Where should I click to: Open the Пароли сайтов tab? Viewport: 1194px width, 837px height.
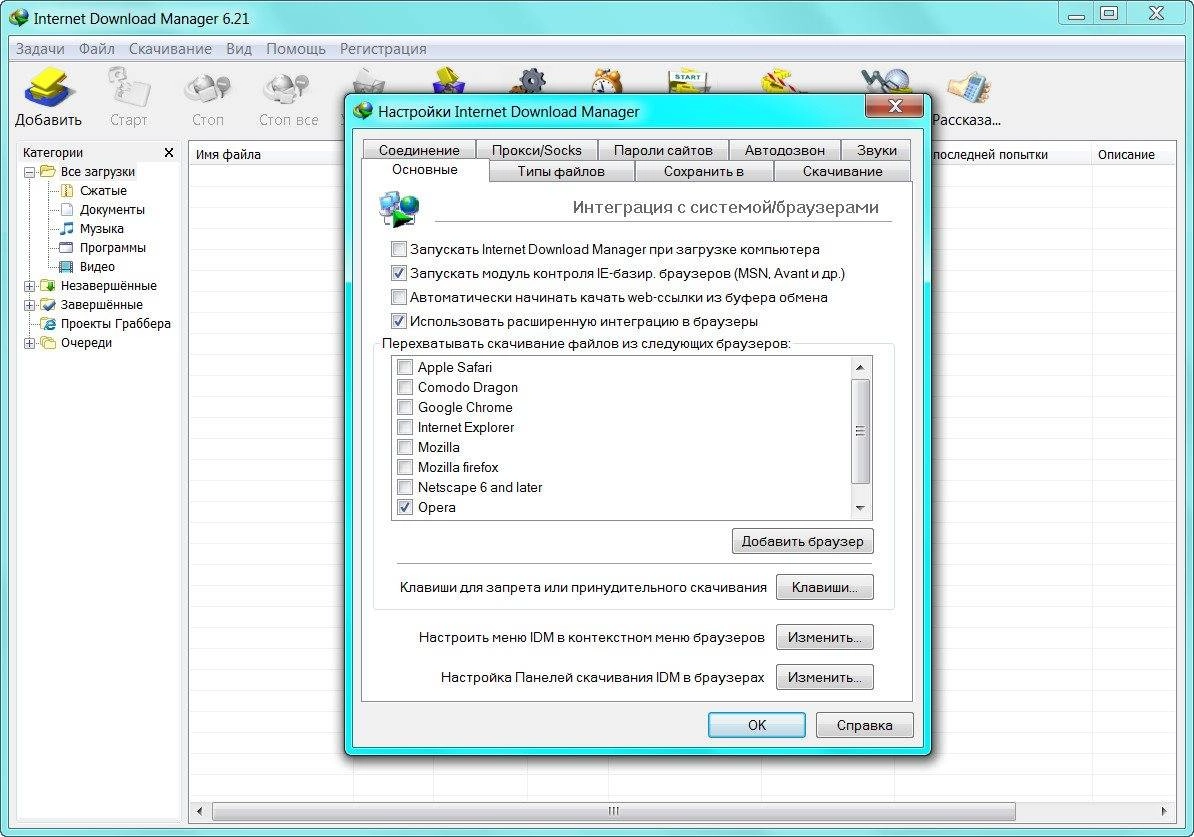[x=662, y=150]
